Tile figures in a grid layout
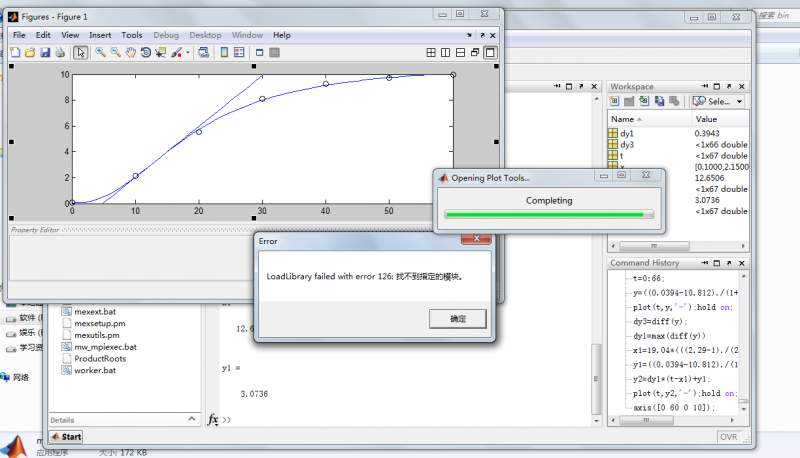This screenshot has height=458, width=800. click(431, 53)
